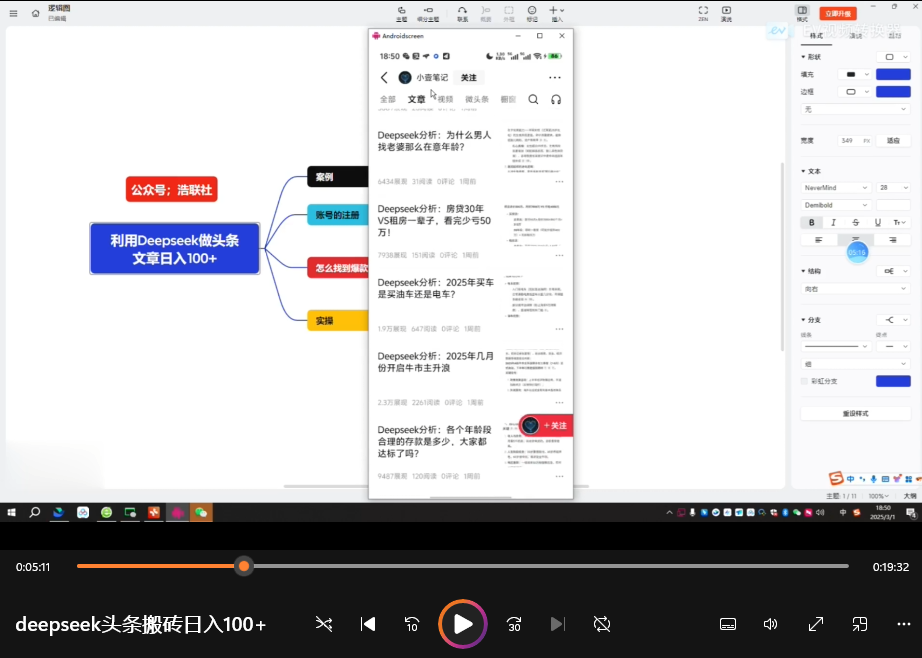The image size is (922, 658).
Task: Add a subtopic with the 子主题 tool
Action: (x=428, y=14)
